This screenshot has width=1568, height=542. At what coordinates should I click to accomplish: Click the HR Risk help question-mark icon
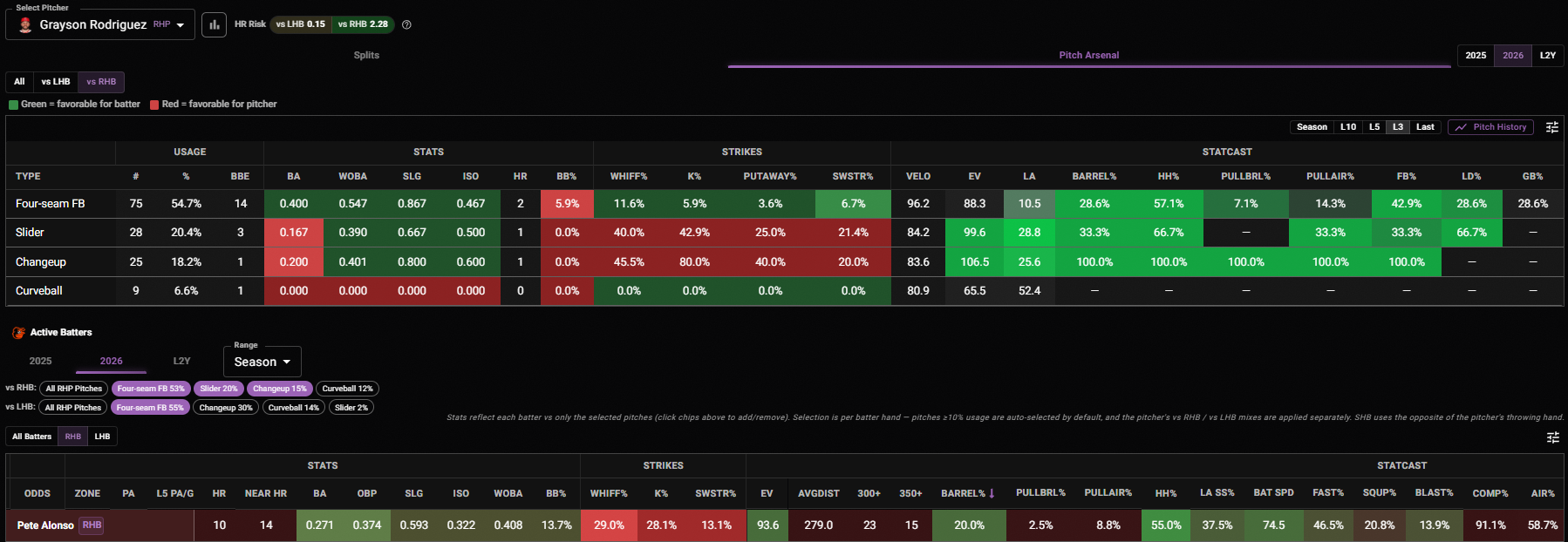coord(406,24)
